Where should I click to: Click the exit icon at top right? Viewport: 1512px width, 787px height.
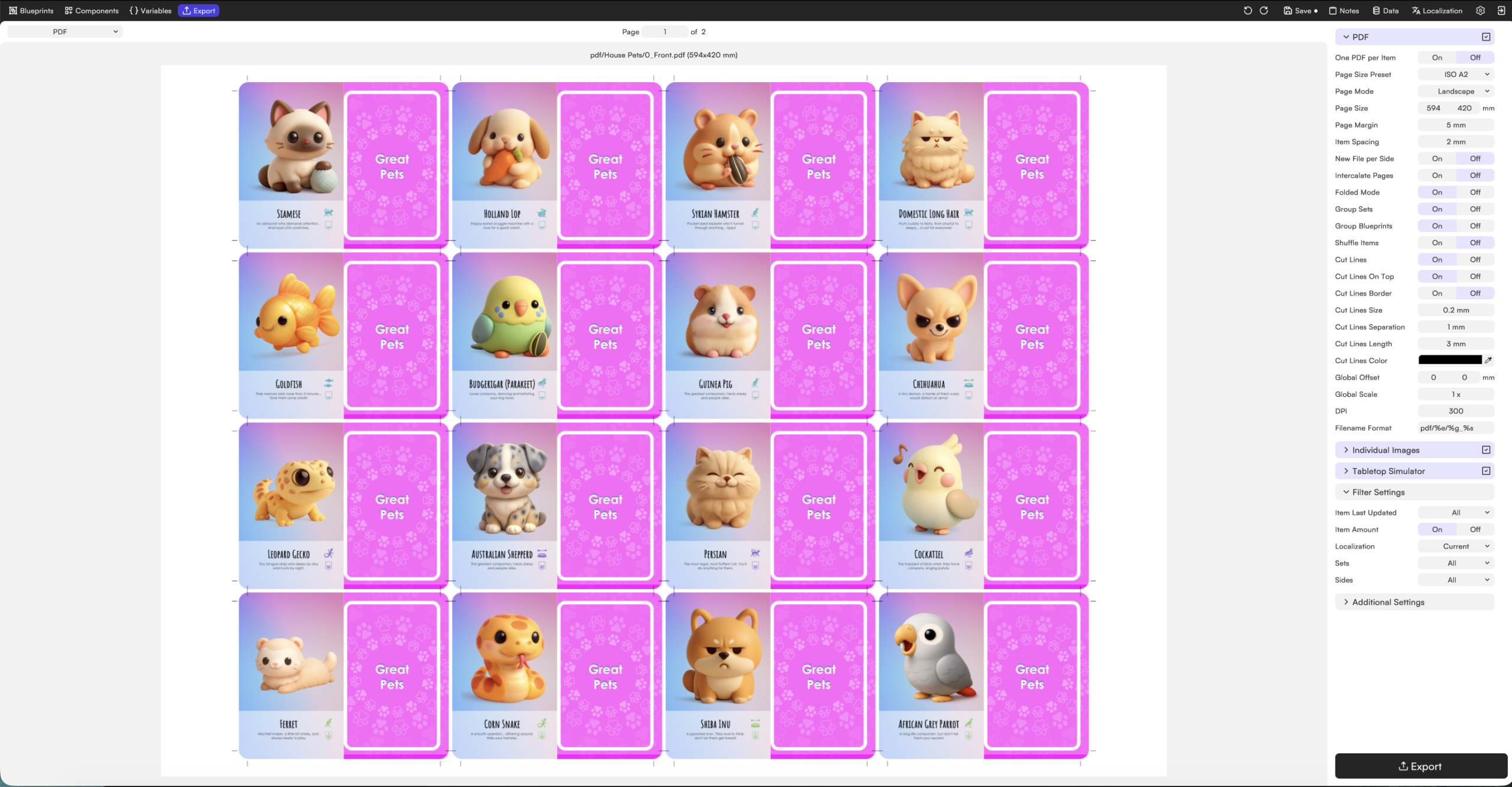pyautogui.click(x=1501, y=11)
